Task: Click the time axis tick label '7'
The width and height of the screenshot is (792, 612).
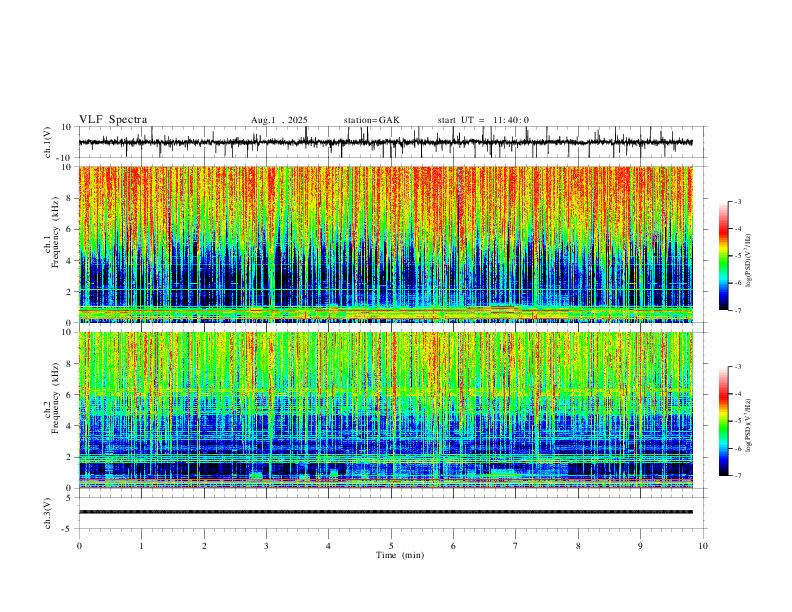Action: (x=516, y=546)
